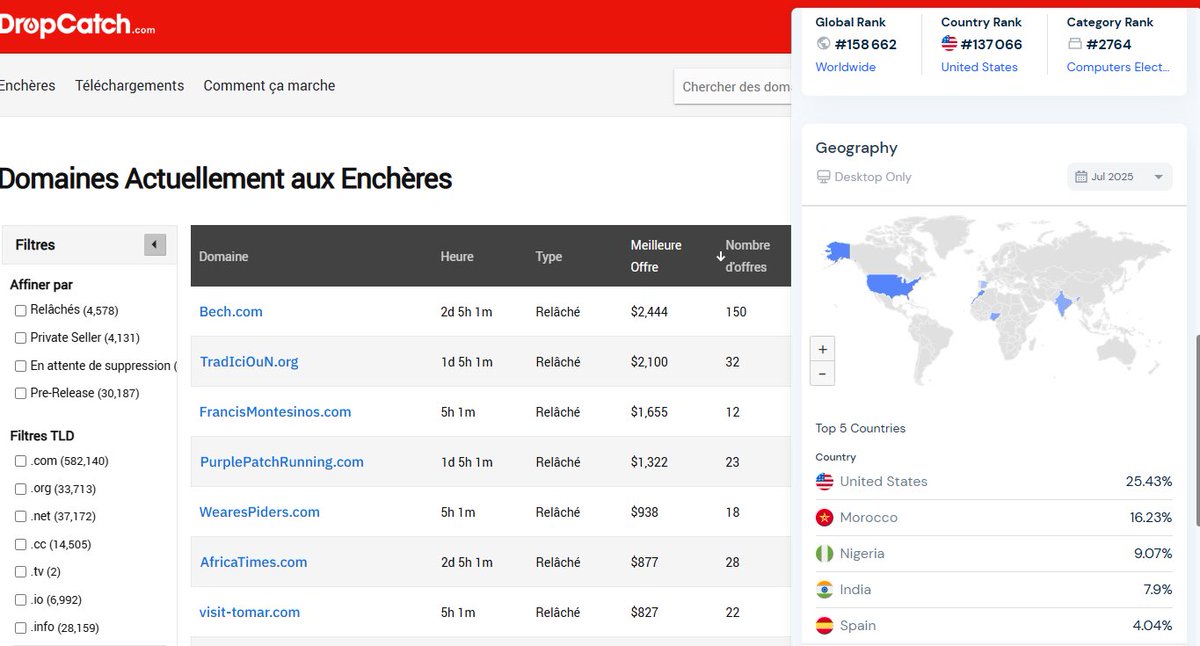Click in the Chercher des domaines search field

pos(735,87)
